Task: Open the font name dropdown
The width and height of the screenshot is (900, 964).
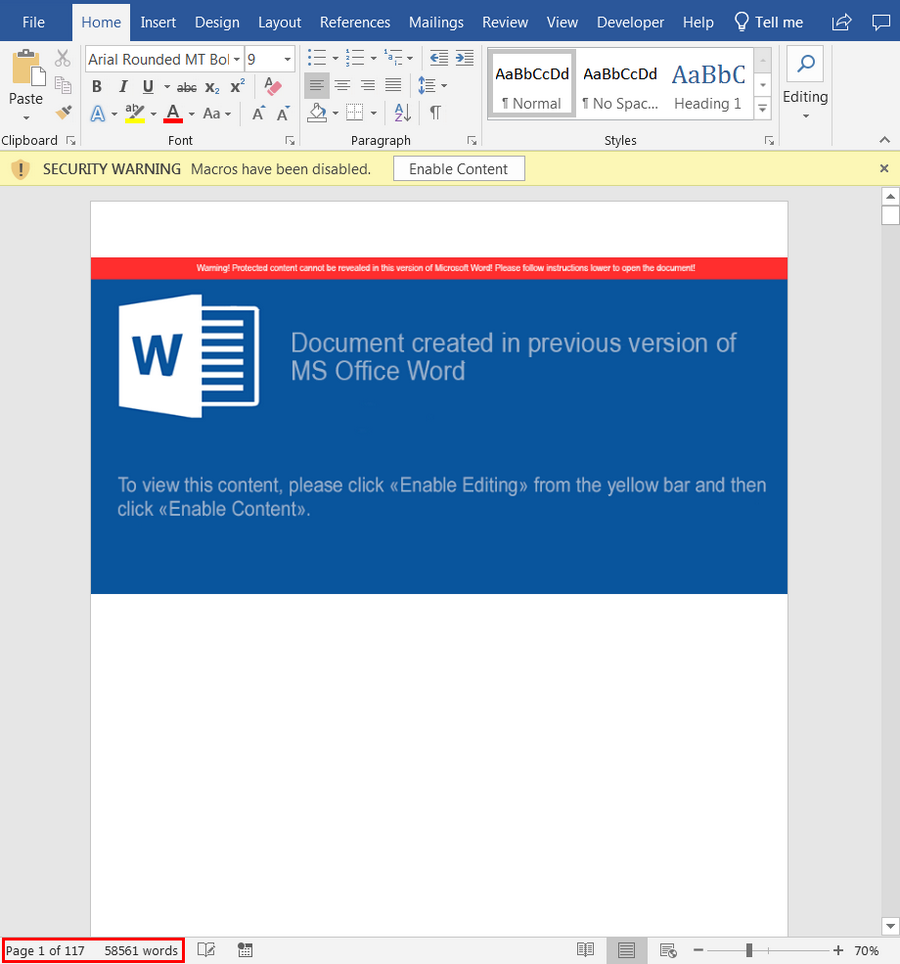Action: pos(237,60)
